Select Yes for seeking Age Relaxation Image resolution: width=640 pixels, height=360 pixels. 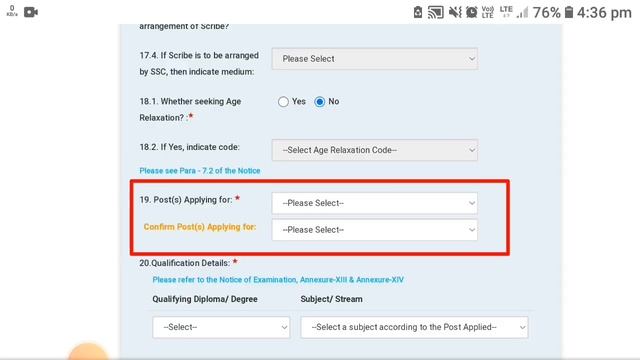pyautogui.click(x=283, y=102)
